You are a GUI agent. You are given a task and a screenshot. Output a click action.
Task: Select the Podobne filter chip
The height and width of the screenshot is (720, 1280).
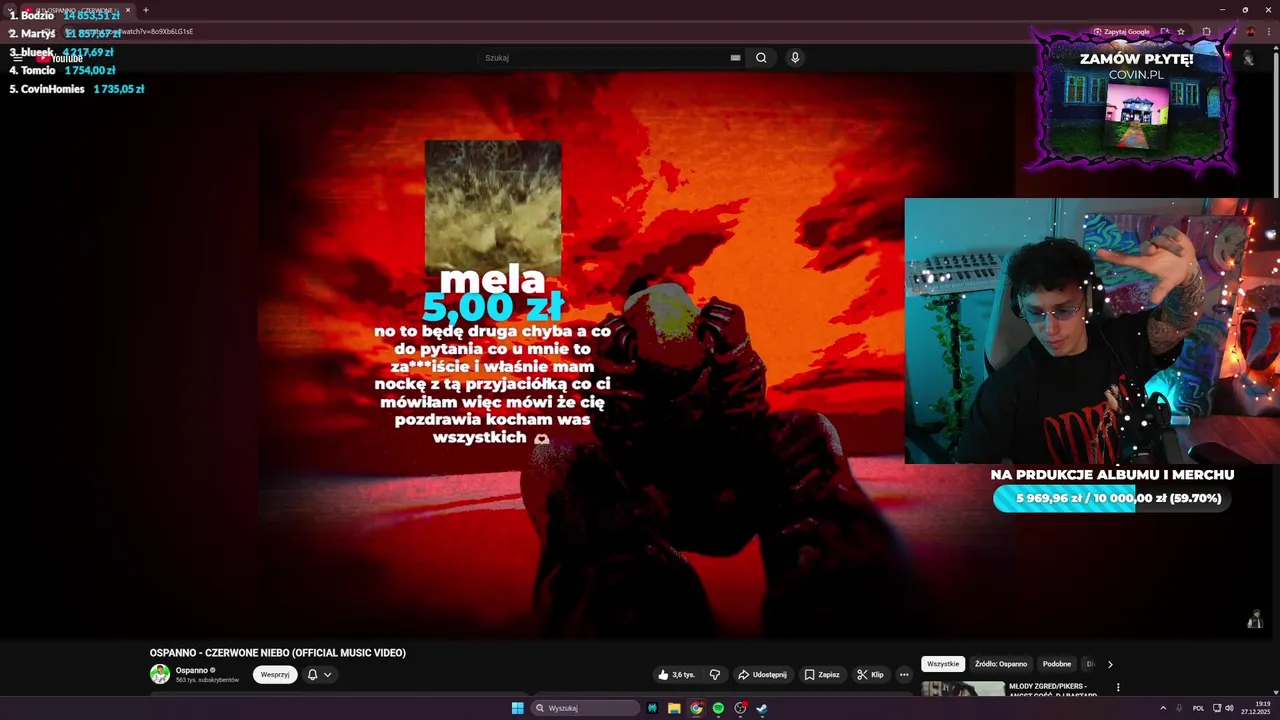pyautogui.click(x=1057, y=664)
